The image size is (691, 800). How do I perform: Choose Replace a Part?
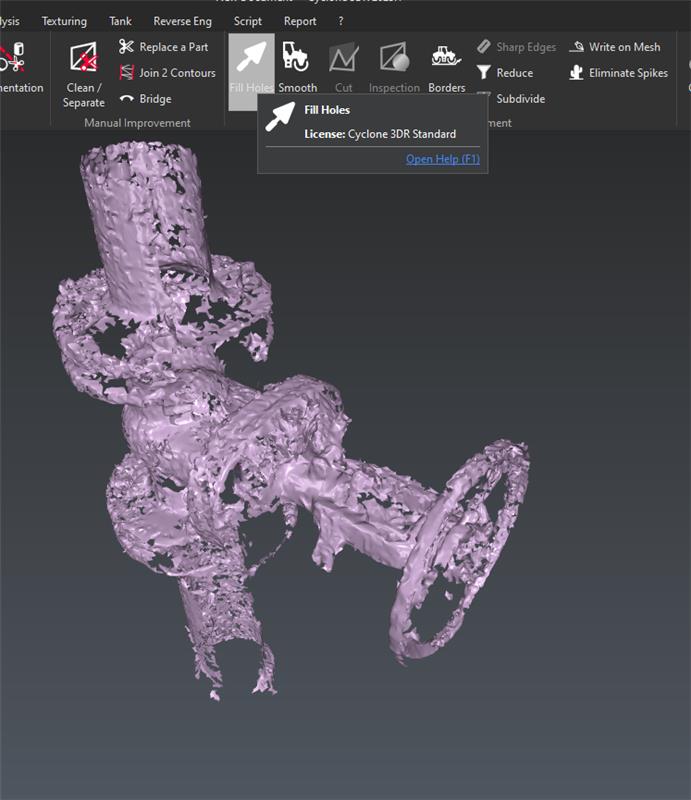[163, 47]
